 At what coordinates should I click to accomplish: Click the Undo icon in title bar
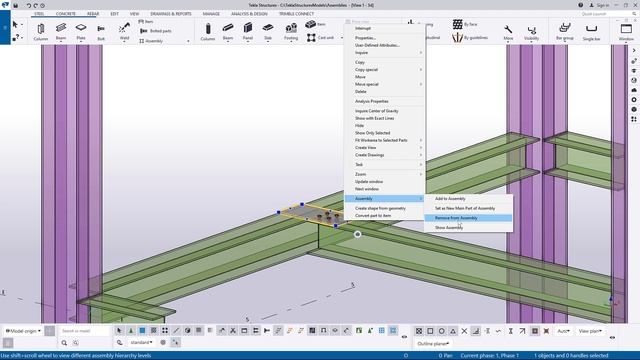click(29, 5)
